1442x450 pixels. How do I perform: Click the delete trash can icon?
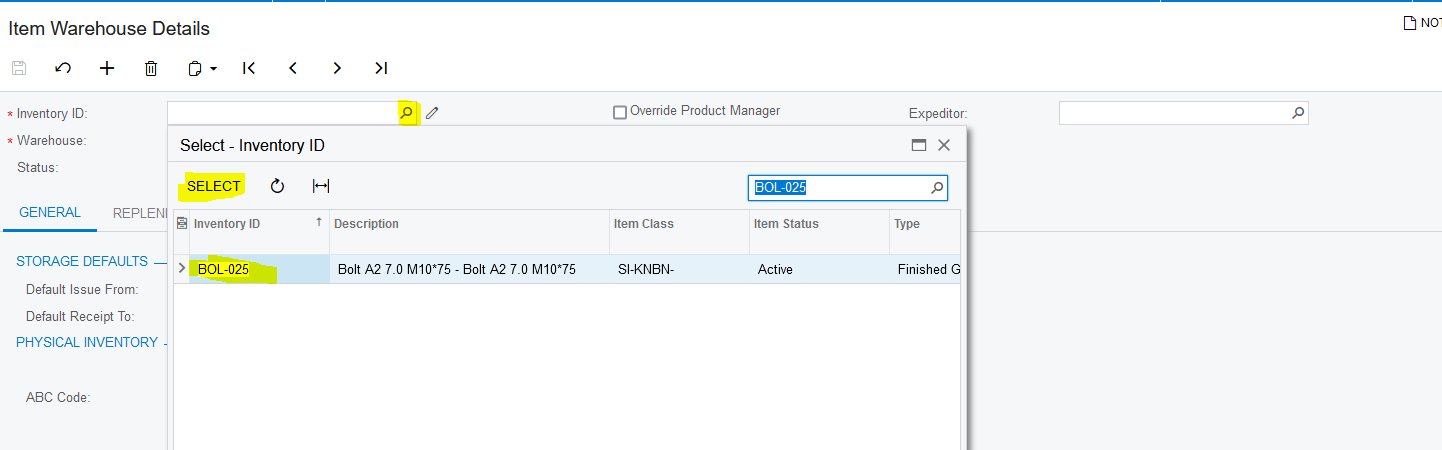[x=151, y=68]
